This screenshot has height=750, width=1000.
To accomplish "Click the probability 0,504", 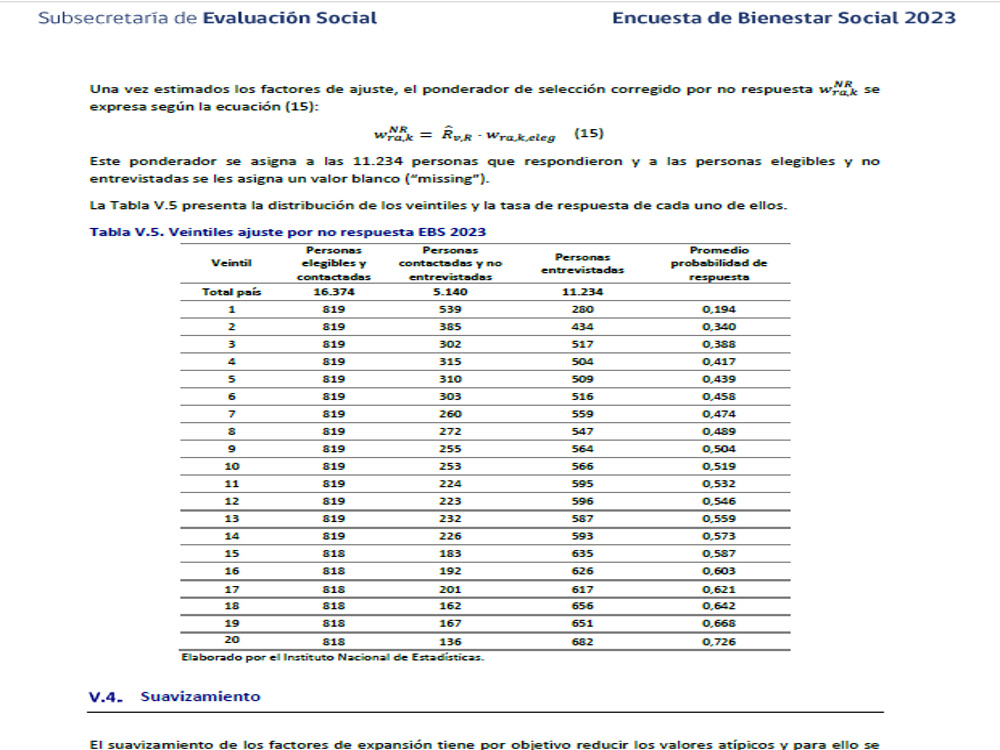I will coord(719,449).
